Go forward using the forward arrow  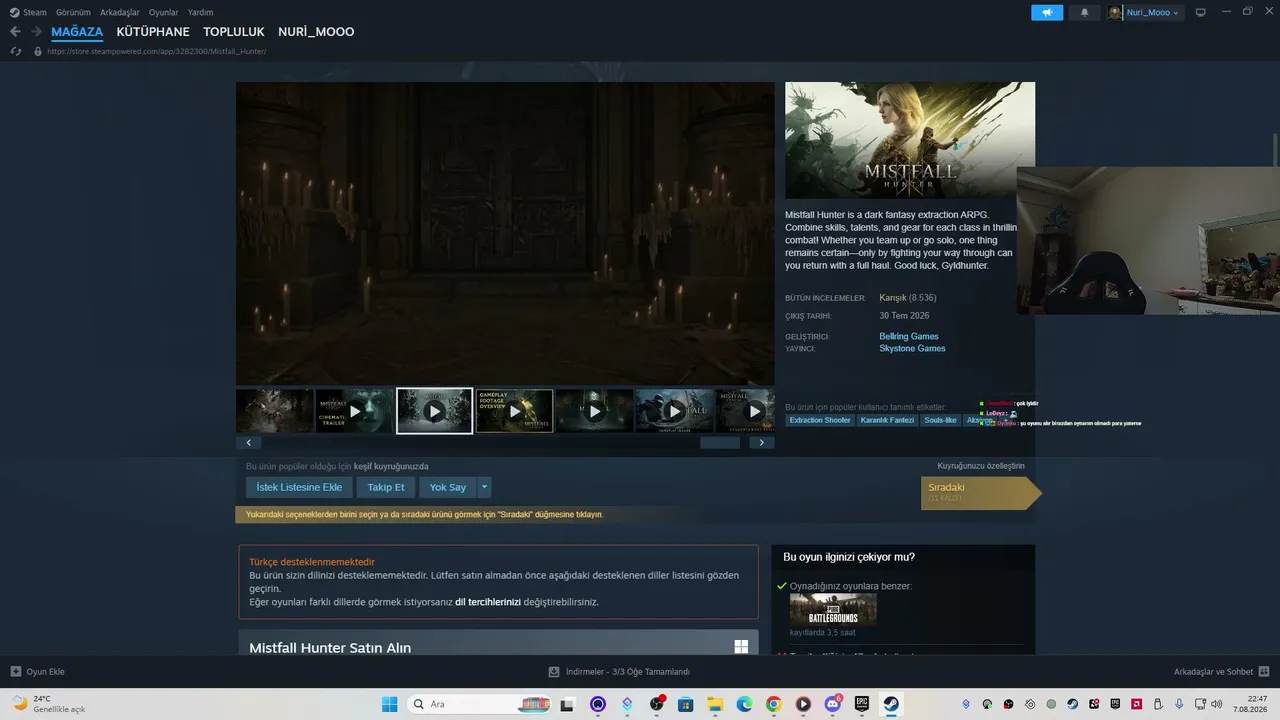tap(36, 32)
